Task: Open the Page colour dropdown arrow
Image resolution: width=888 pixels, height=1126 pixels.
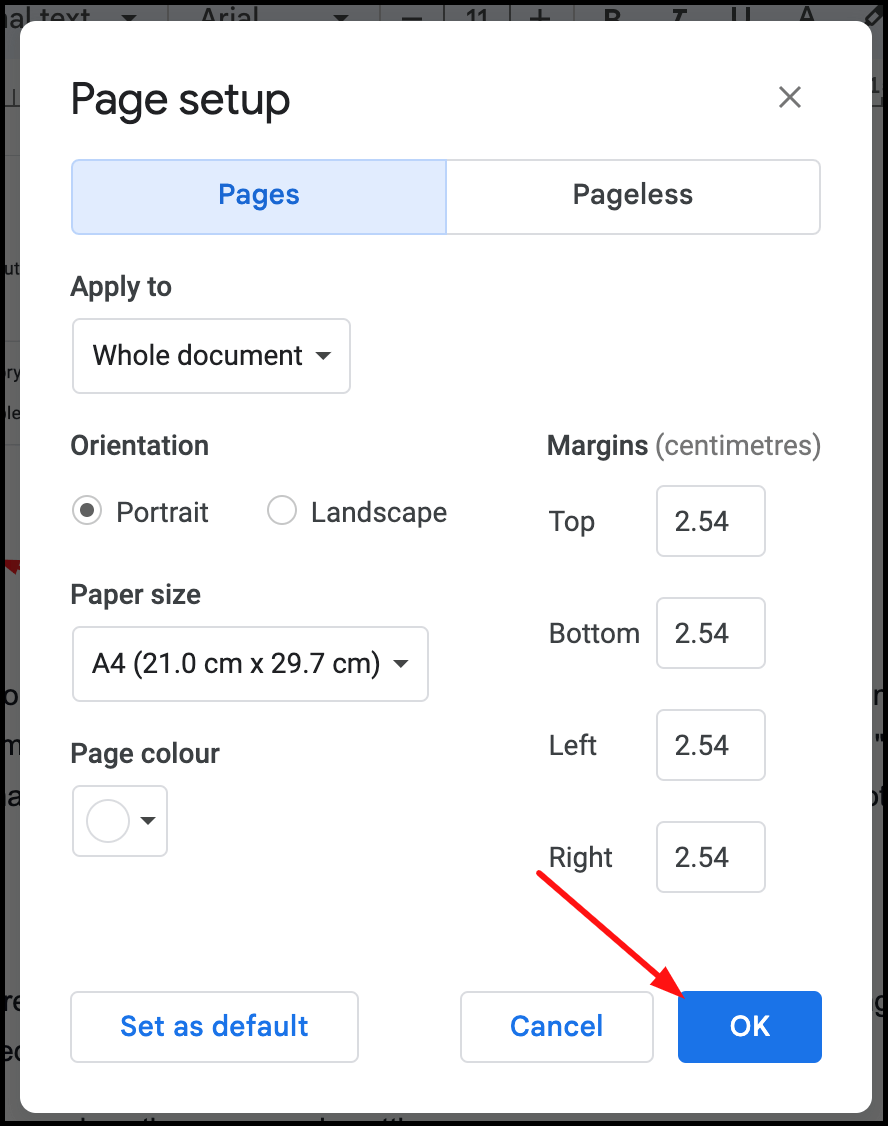Action: pyautogui.click(x=148, y=821)
